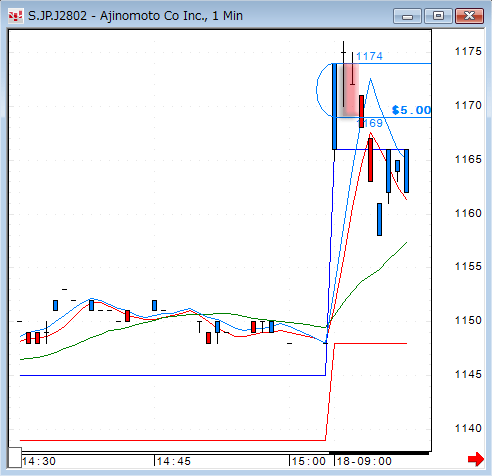Select the 1175 price axis label
Viewport: 492px width, 476px height.
pos(468,51)
